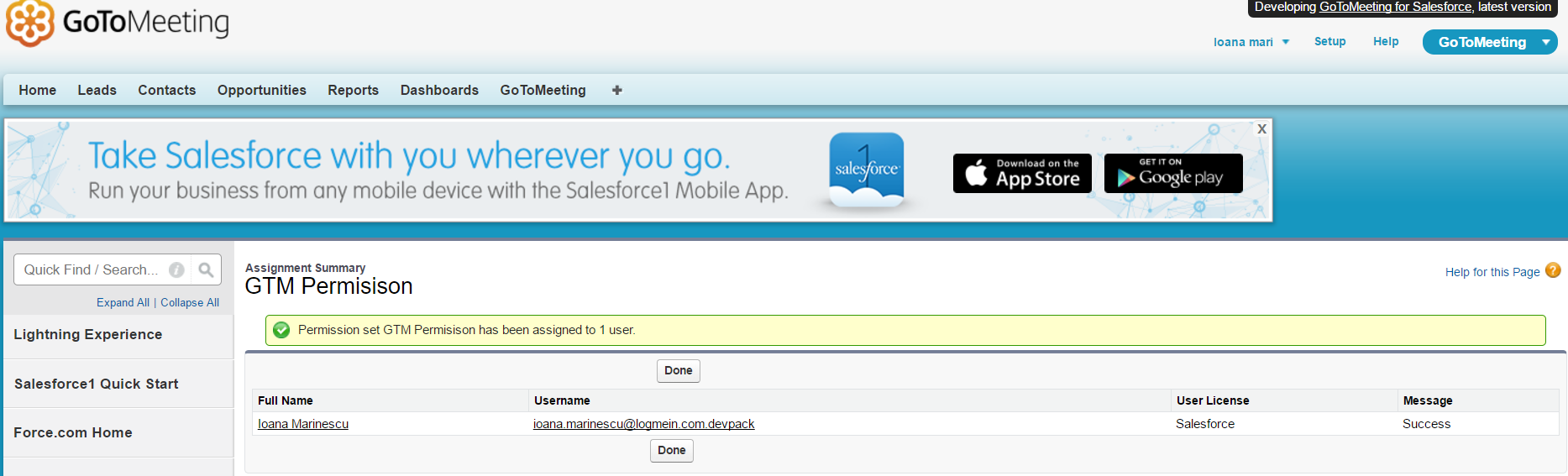Open the Help link in header
Image resolution: width=1568 pixels, height=476 pixels.
click(x=1386, y=41)
